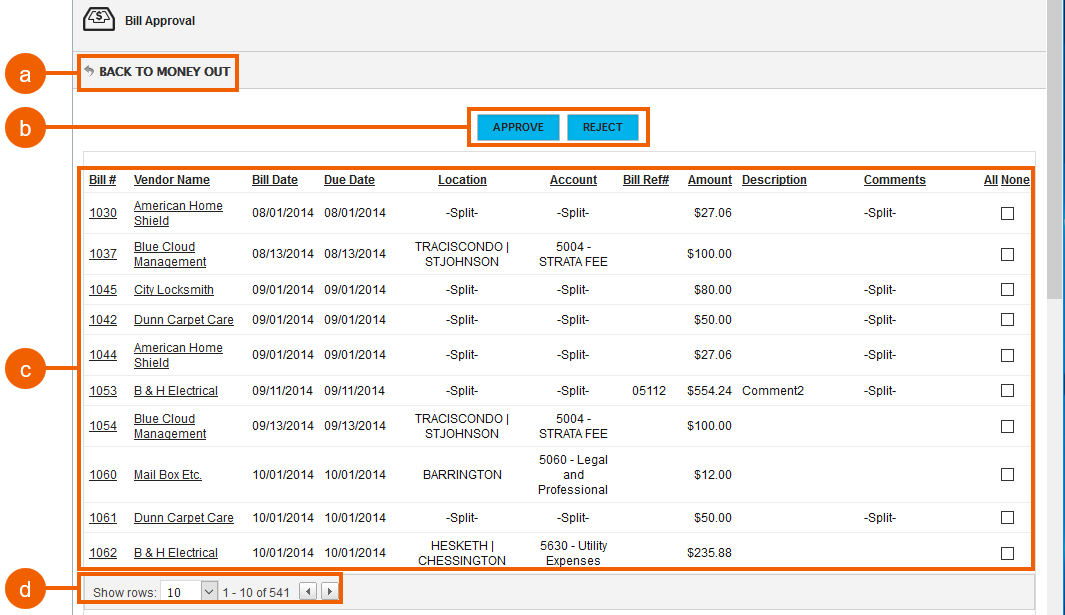
Task: Click None to clear all selections
Action: 1014,180
